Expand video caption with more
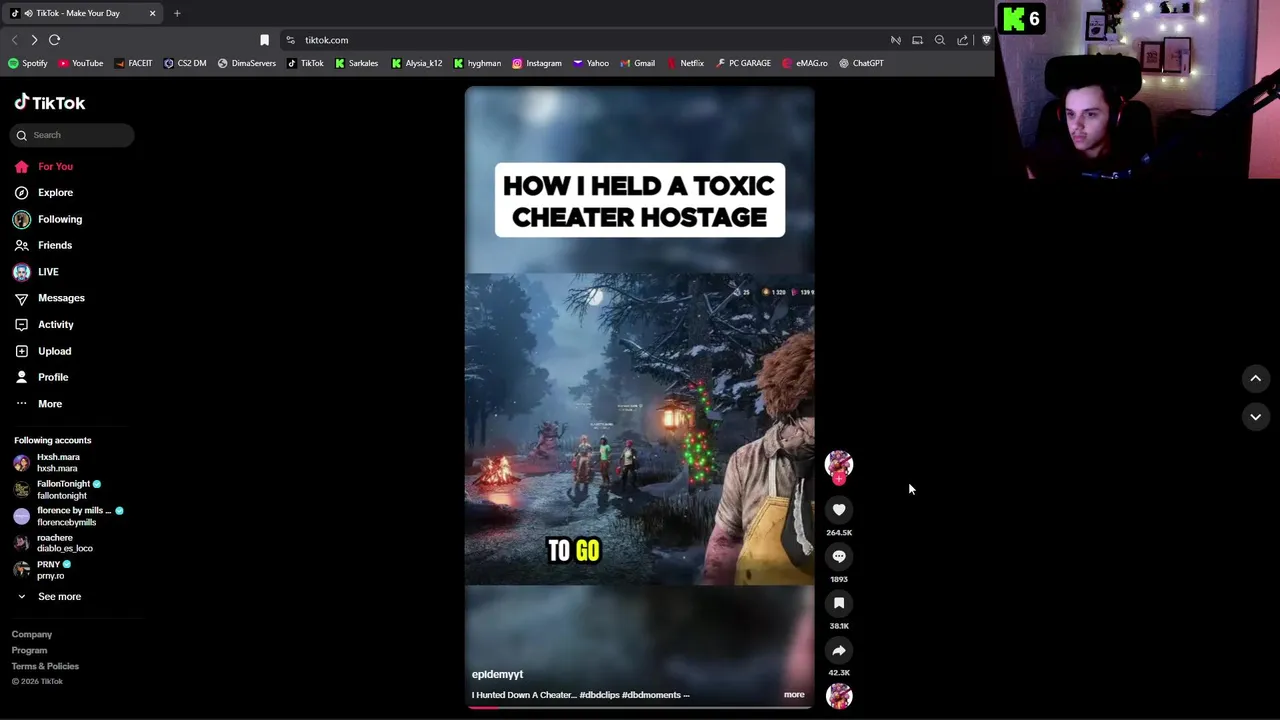The image size is (1280, 720). tap(794, 695)
